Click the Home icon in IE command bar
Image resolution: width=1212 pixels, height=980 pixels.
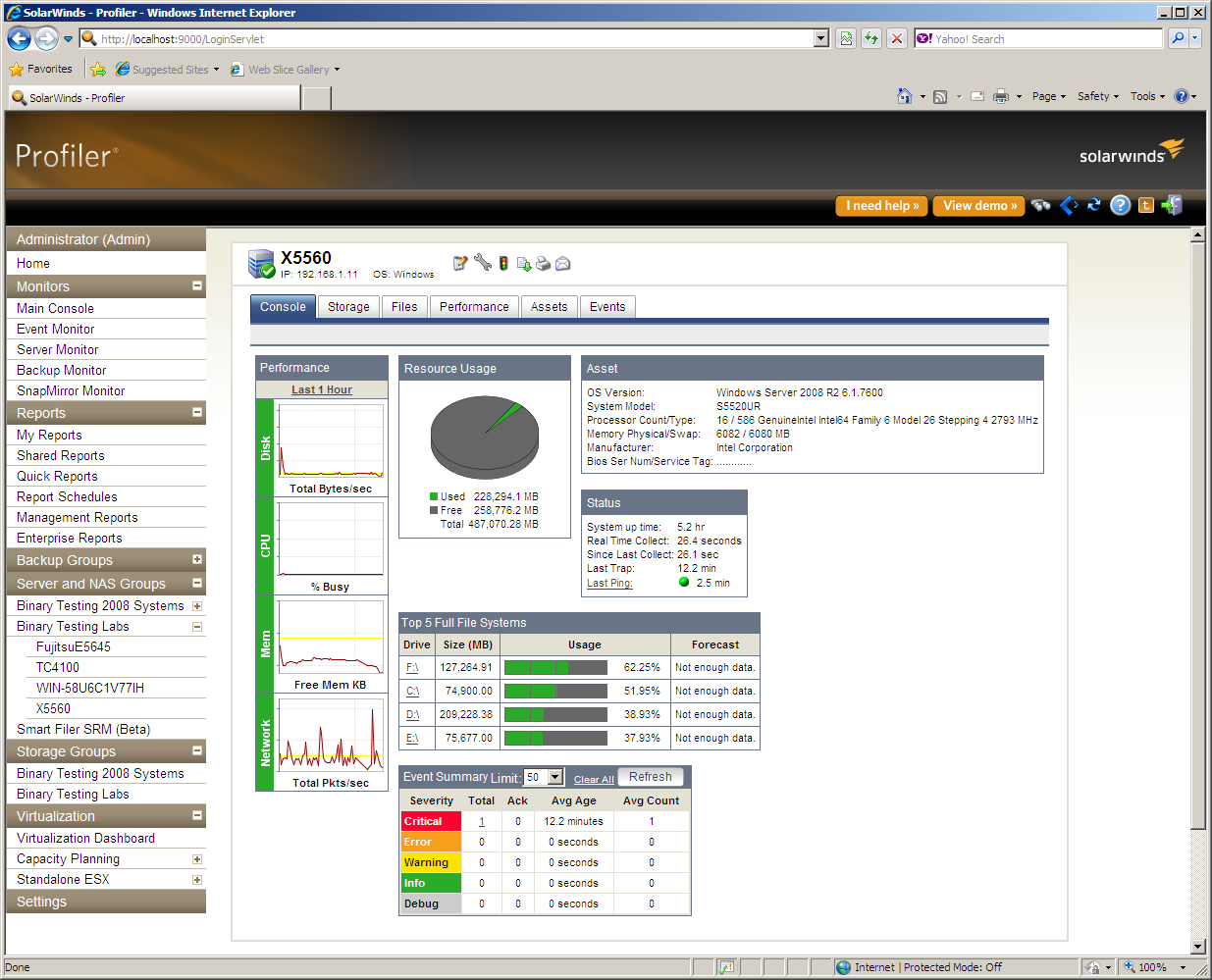905,96
